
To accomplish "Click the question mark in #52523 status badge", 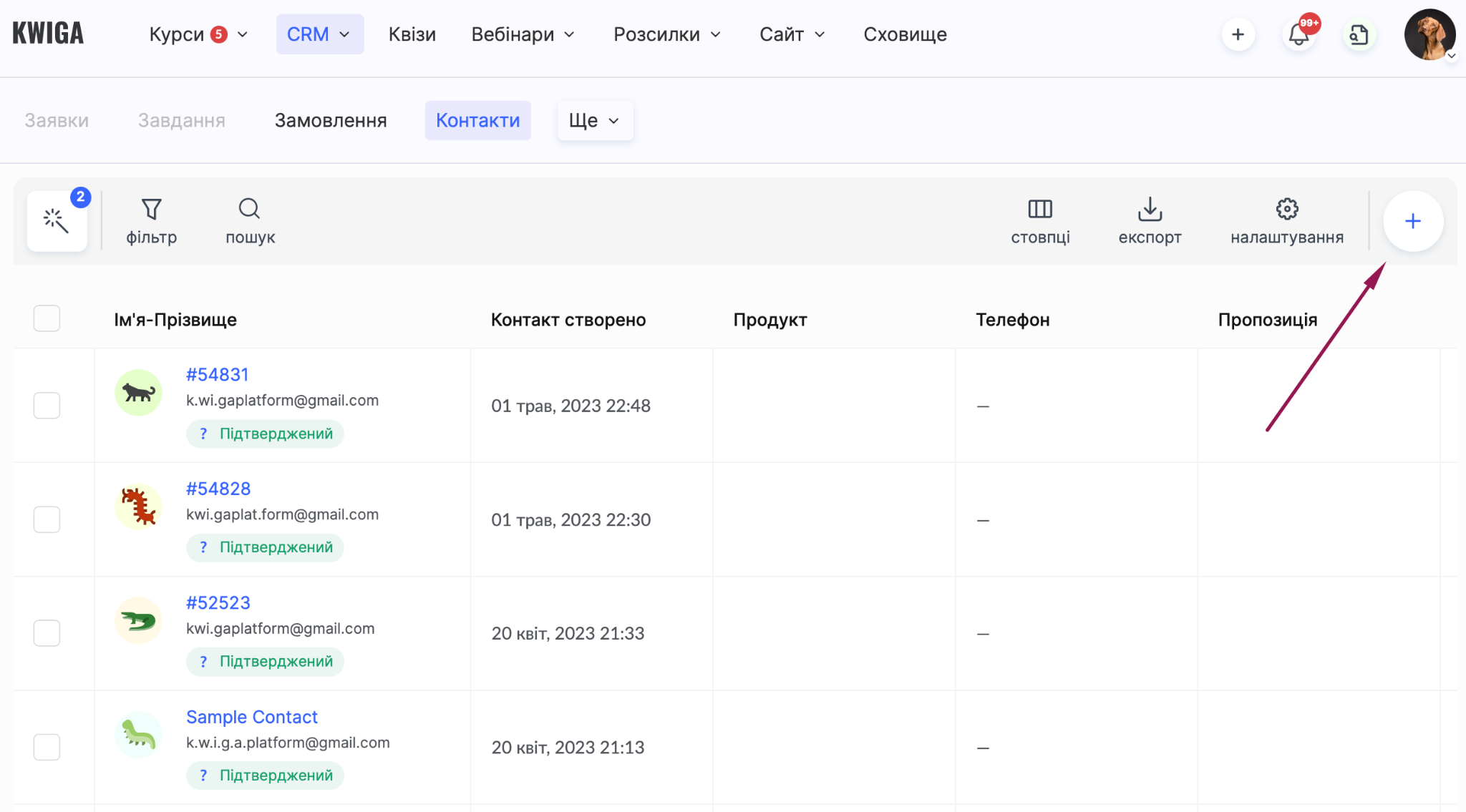I will pyautogui.click(x=203, y=662).
